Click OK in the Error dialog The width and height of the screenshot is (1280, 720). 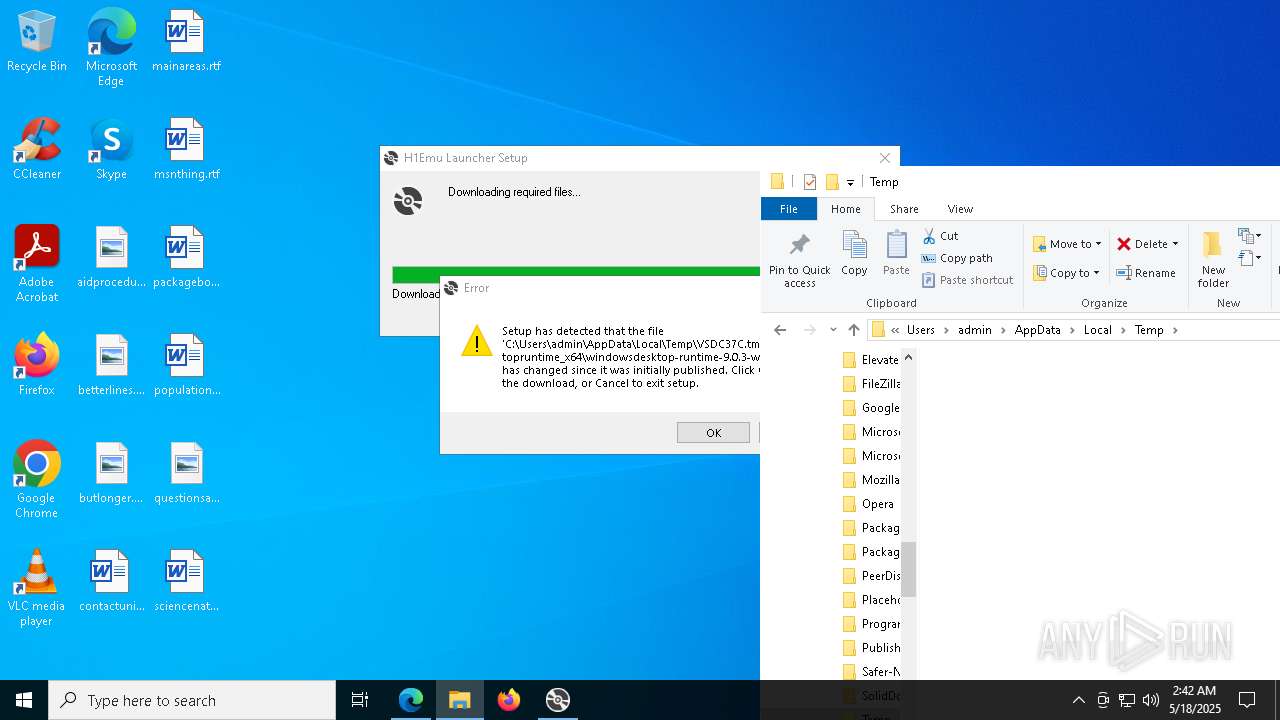pos(713,433)
